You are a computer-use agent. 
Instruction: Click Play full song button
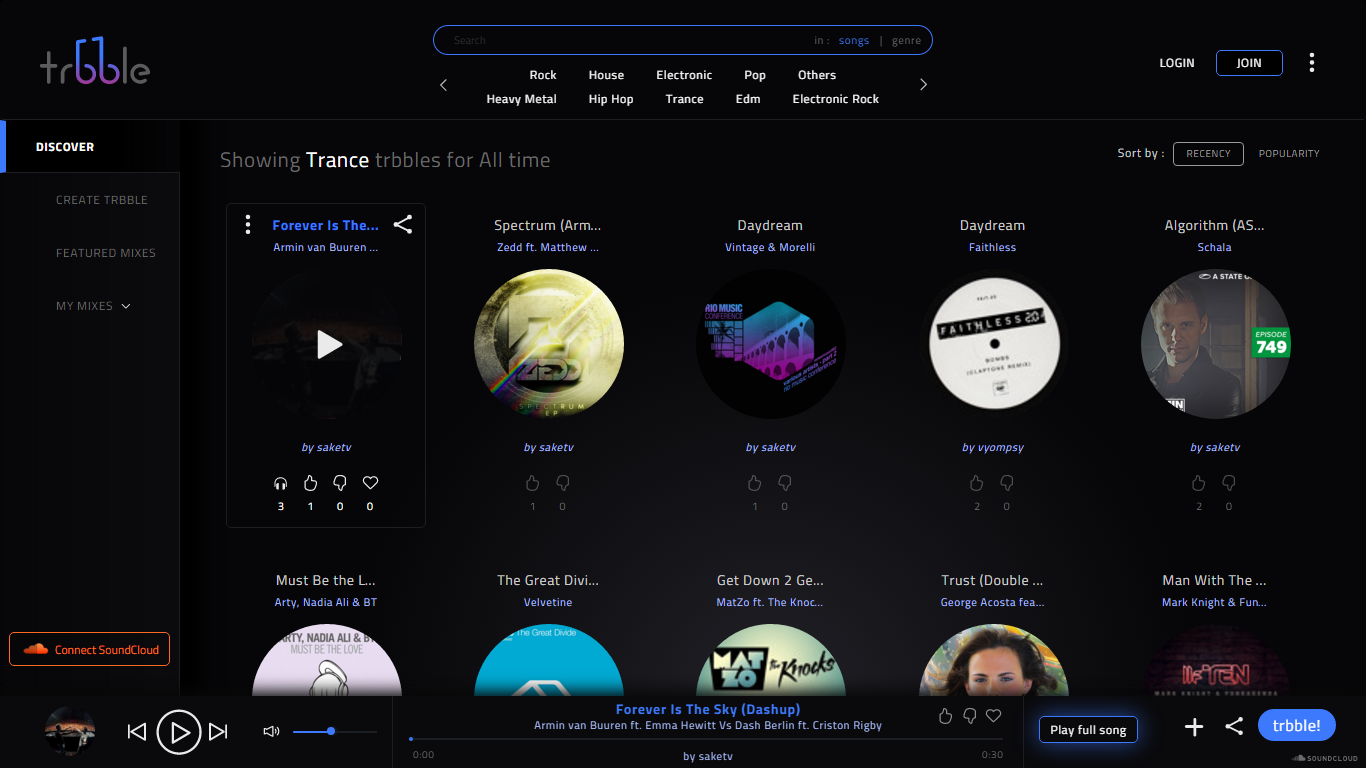coord(1088,730)
